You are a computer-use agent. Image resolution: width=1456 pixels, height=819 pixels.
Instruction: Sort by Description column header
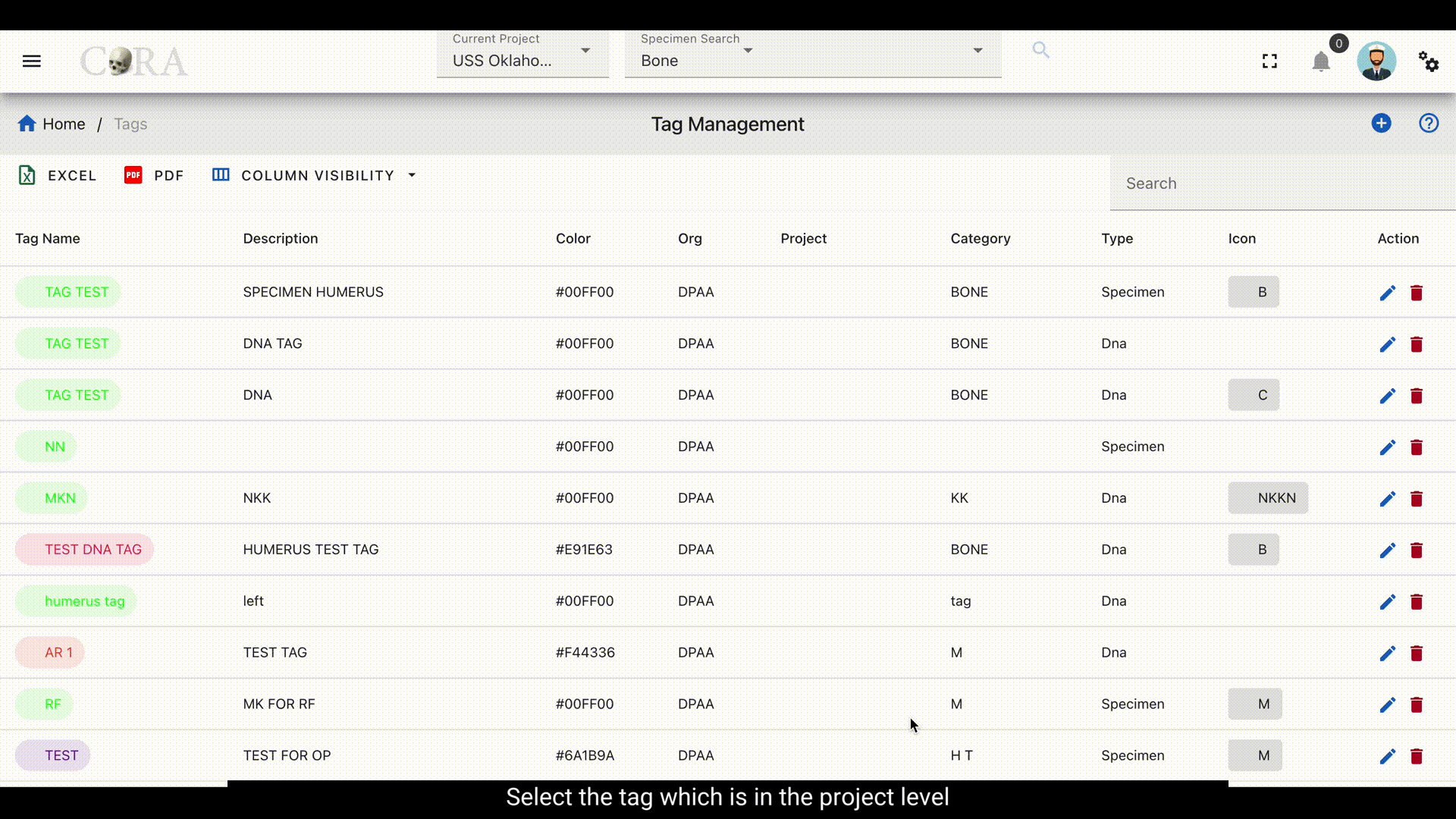click(281, 238)
